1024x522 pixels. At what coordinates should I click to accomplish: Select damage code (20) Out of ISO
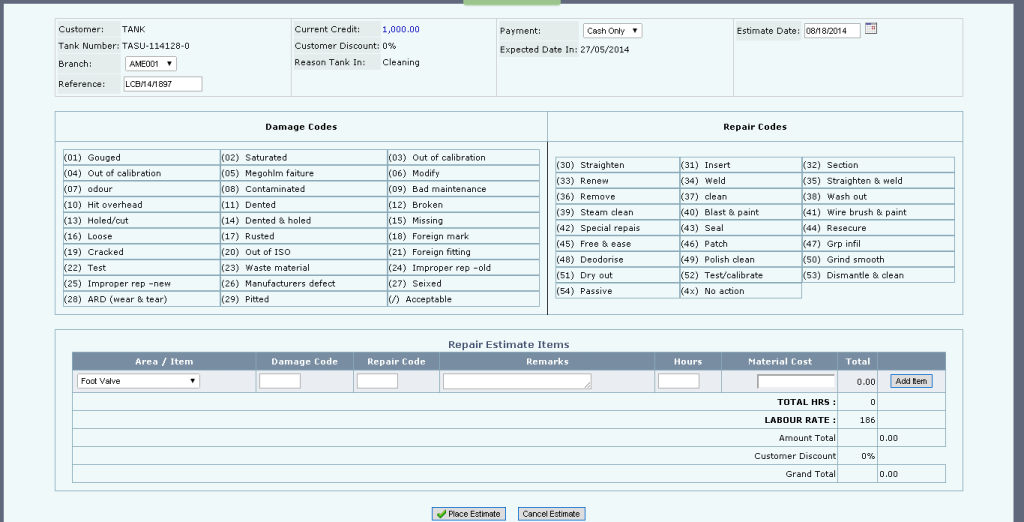click(x=304, y=252)
